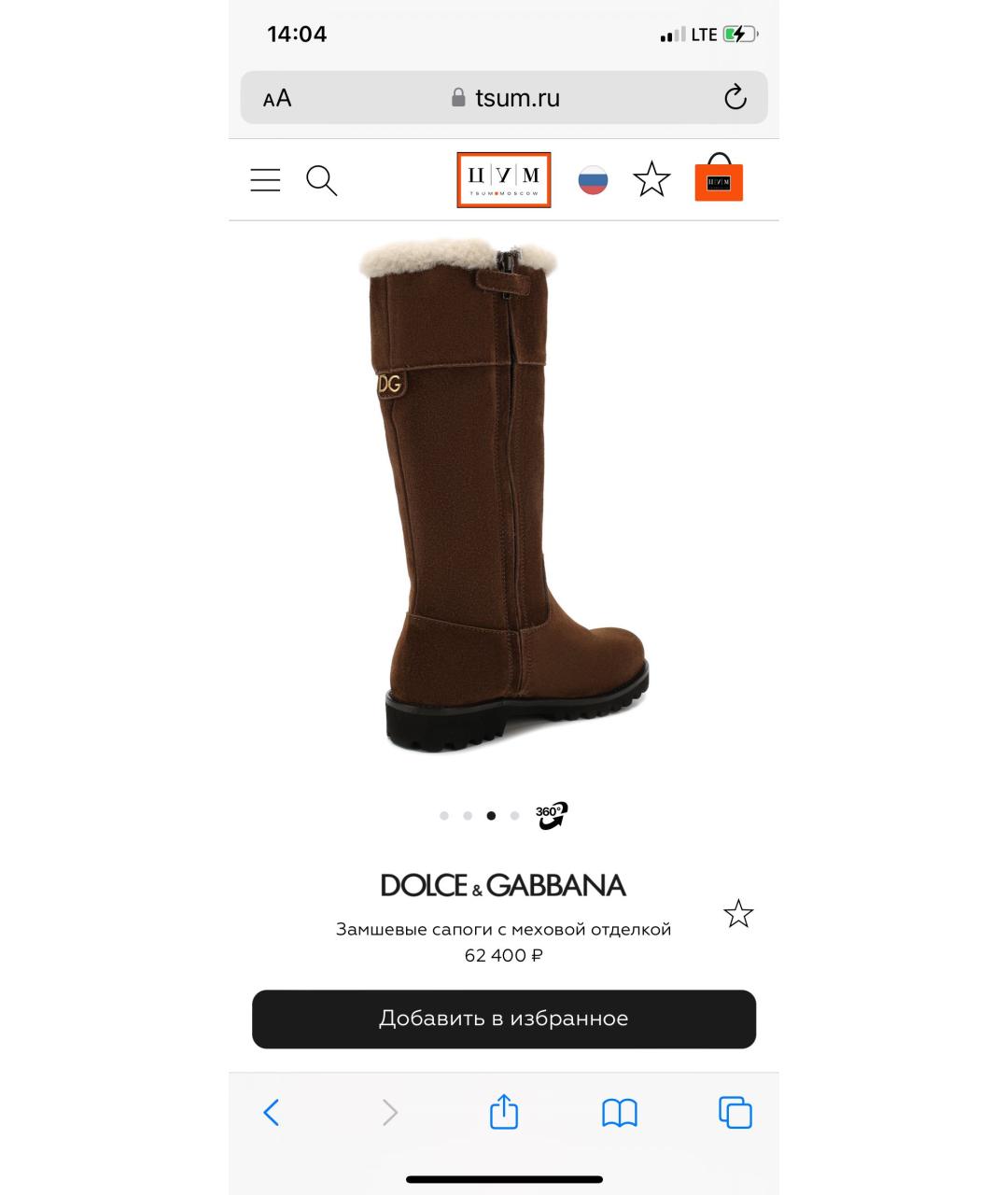
Task: Reload the tsum.ru page
Action: pyautogui.click(x=735, y=97)
